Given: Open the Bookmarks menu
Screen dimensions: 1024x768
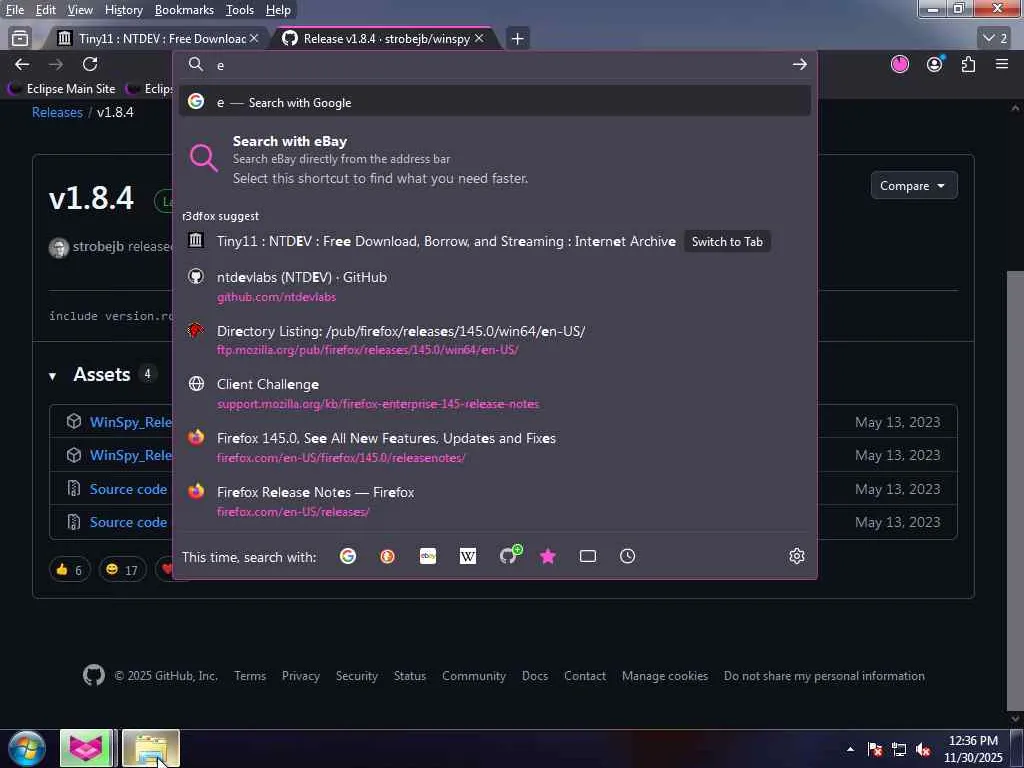Looking at the screenshot, I should point(184,10).
